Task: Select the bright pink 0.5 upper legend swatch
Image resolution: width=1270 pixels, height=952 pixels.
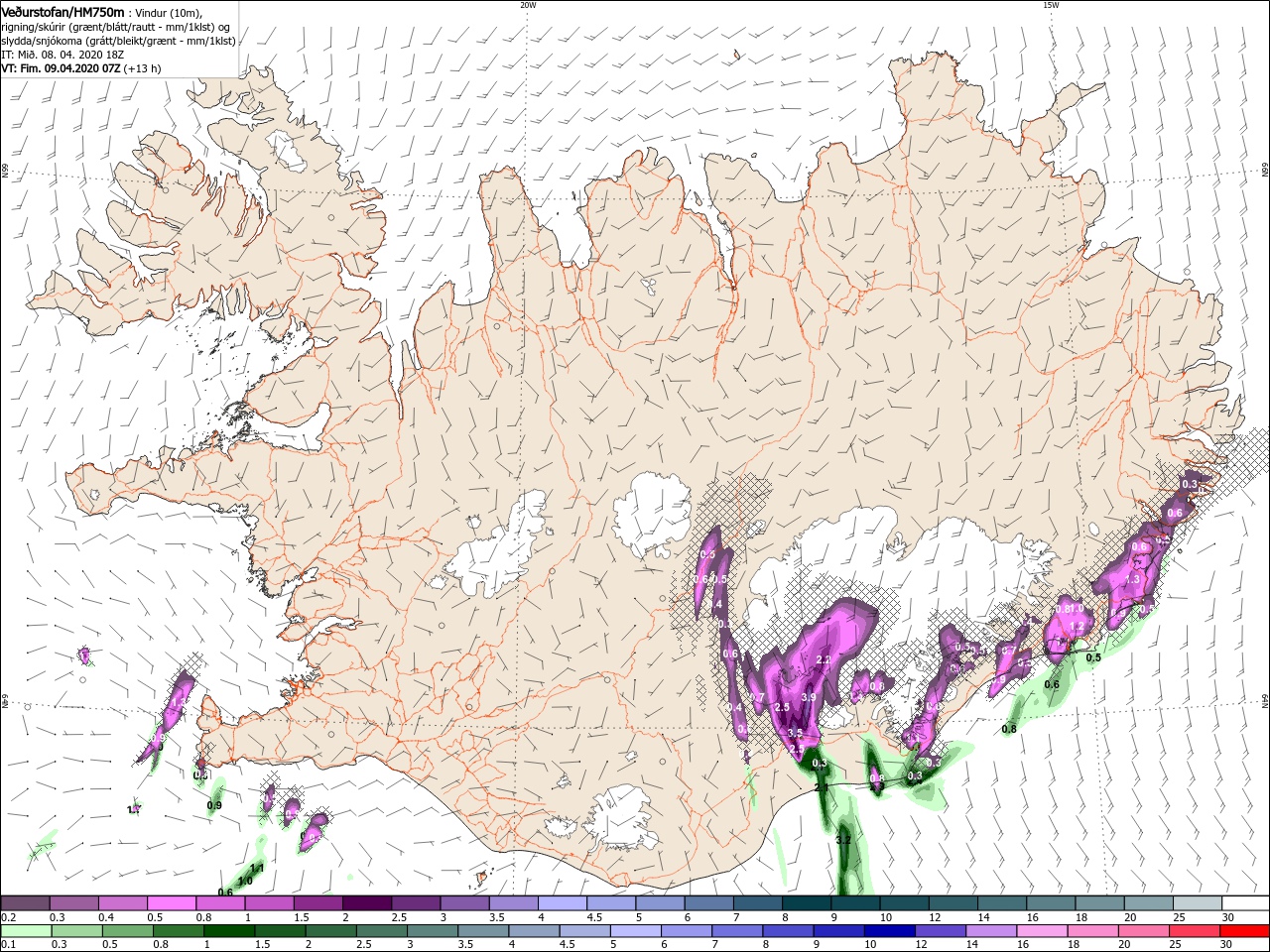Action: (x=171, y=903)
